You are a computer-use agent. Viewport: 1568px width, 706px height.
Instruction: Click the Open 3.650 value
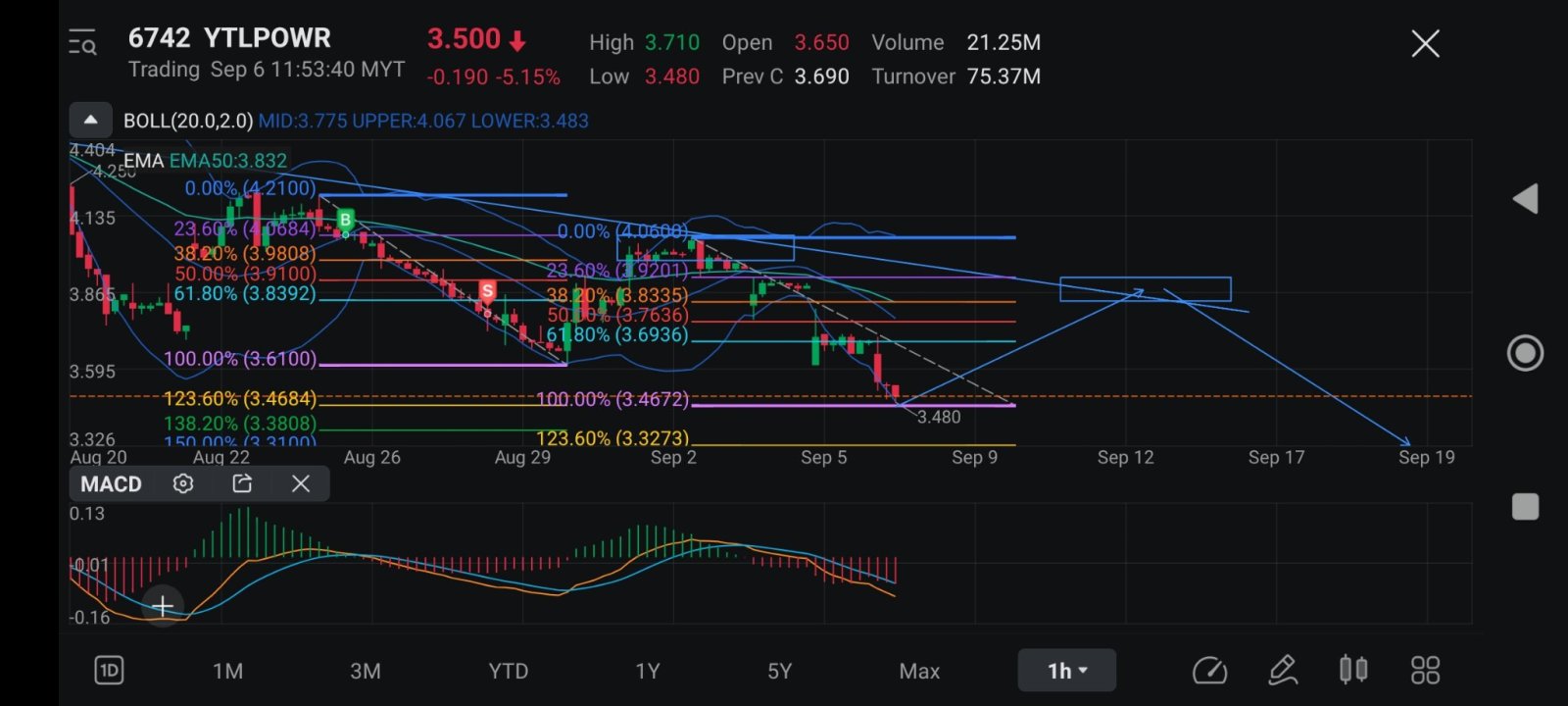pyautogui.click(x=821, y=43)
